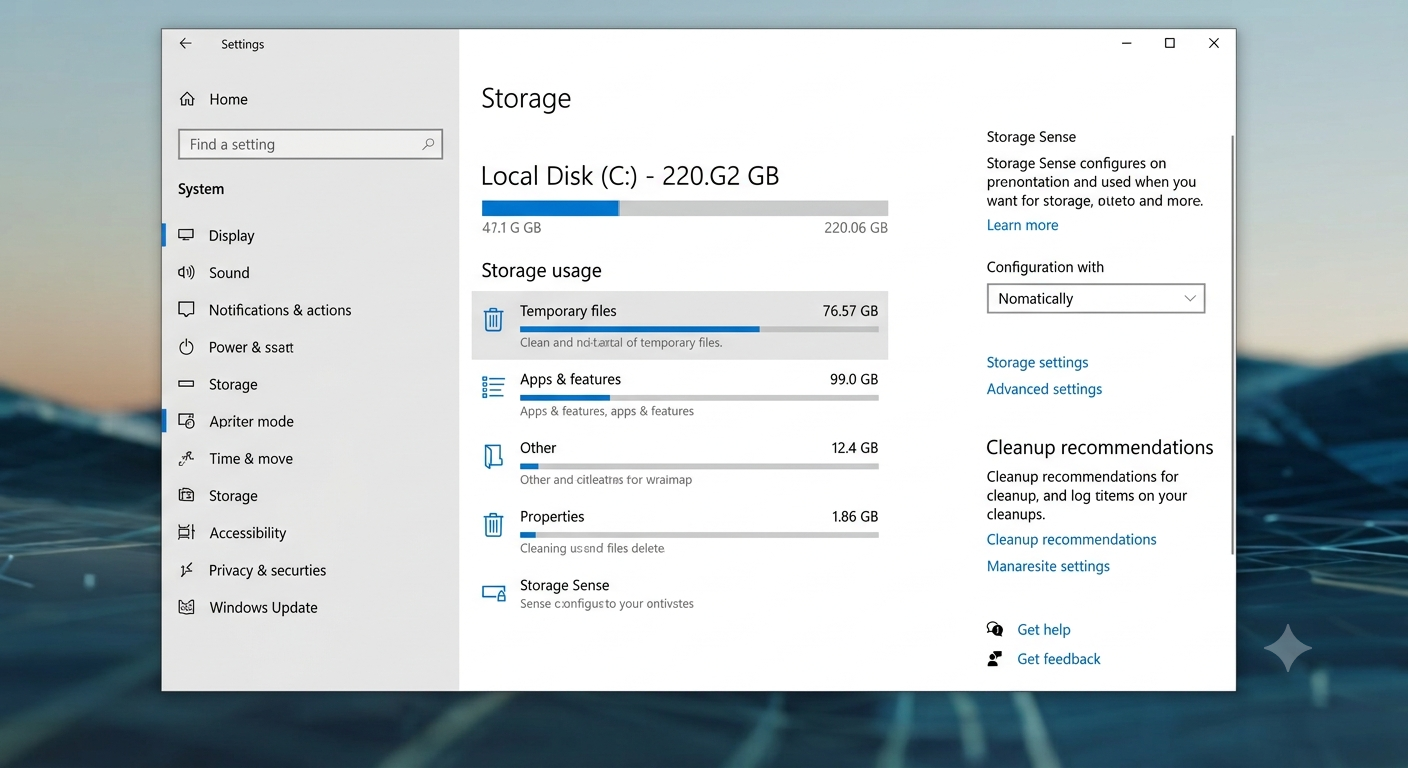Screen dimensions: 1408x768
Task: Click the trash icon beside Properties
Action: click(493, 525)
